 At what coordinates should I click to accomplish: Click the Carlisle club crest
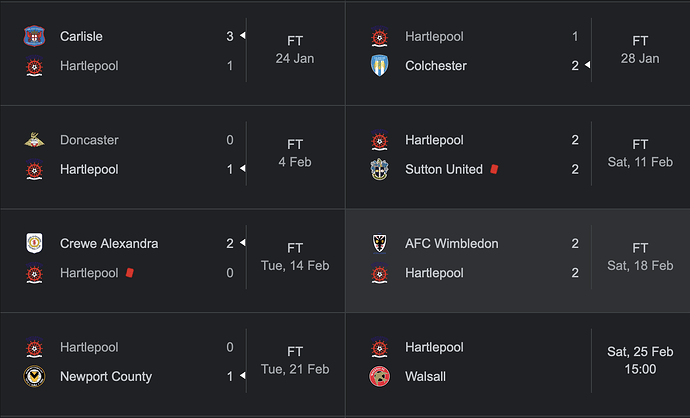34,36
